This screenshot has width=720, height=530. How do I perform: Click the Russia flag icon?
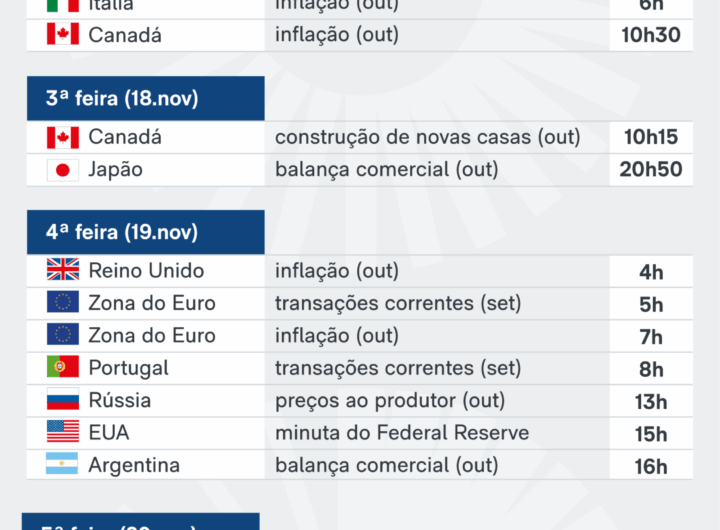(62, 401)
